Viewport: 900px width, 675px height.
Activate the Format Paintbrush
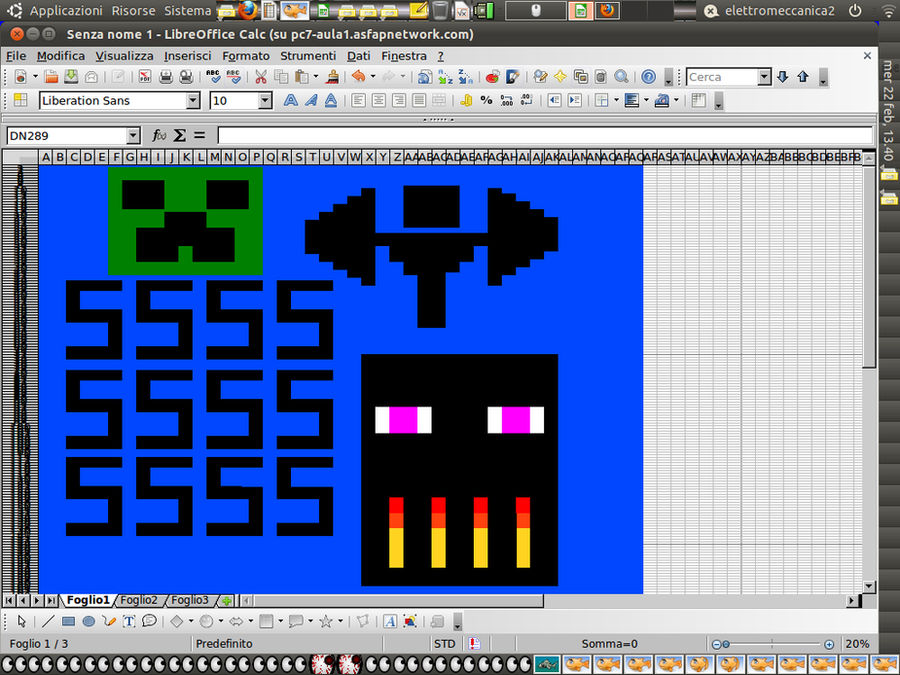click(332, 76)
